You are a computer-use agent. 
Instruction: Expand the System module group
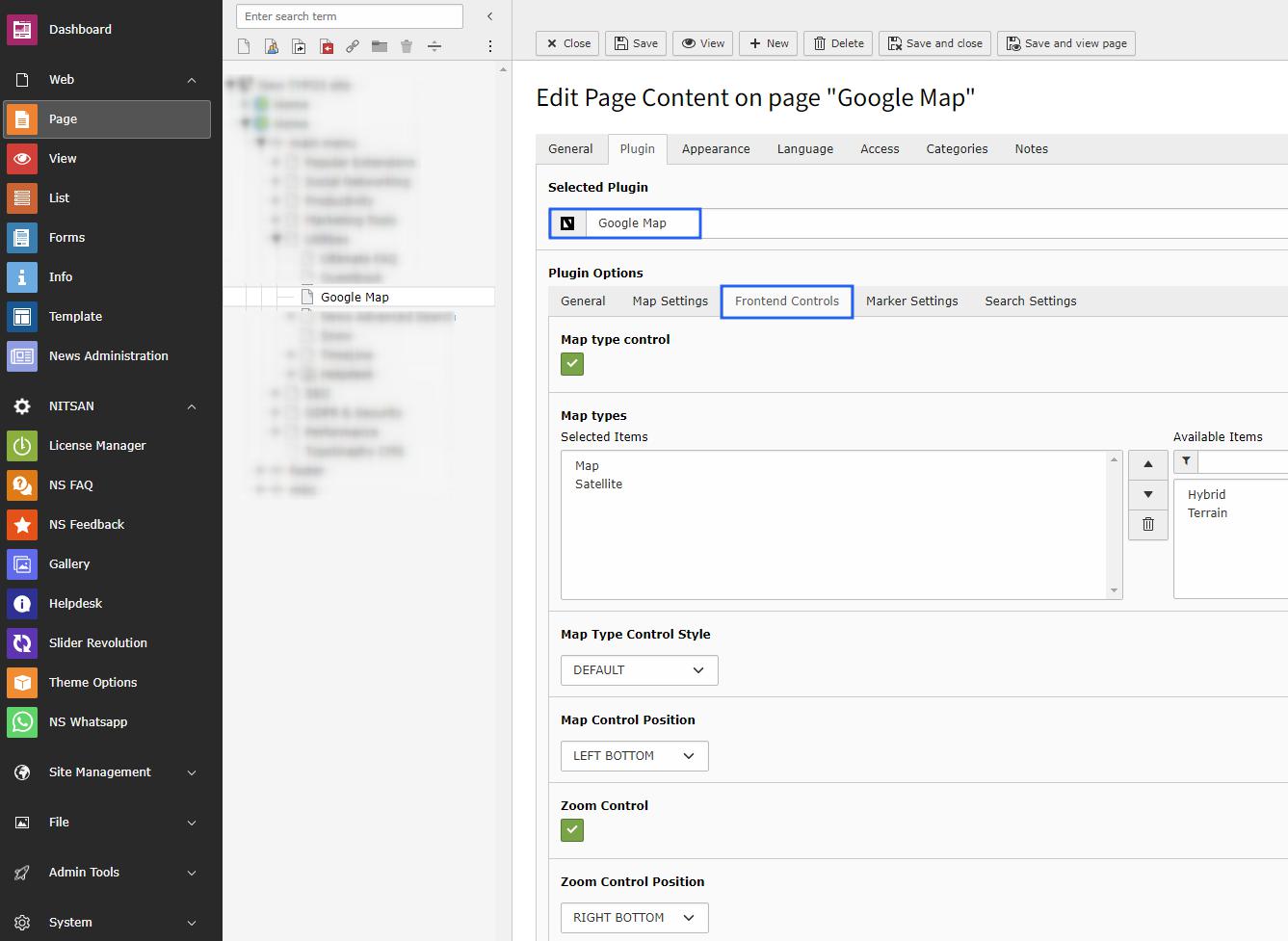pyautogui.click(x=192, y=923)
